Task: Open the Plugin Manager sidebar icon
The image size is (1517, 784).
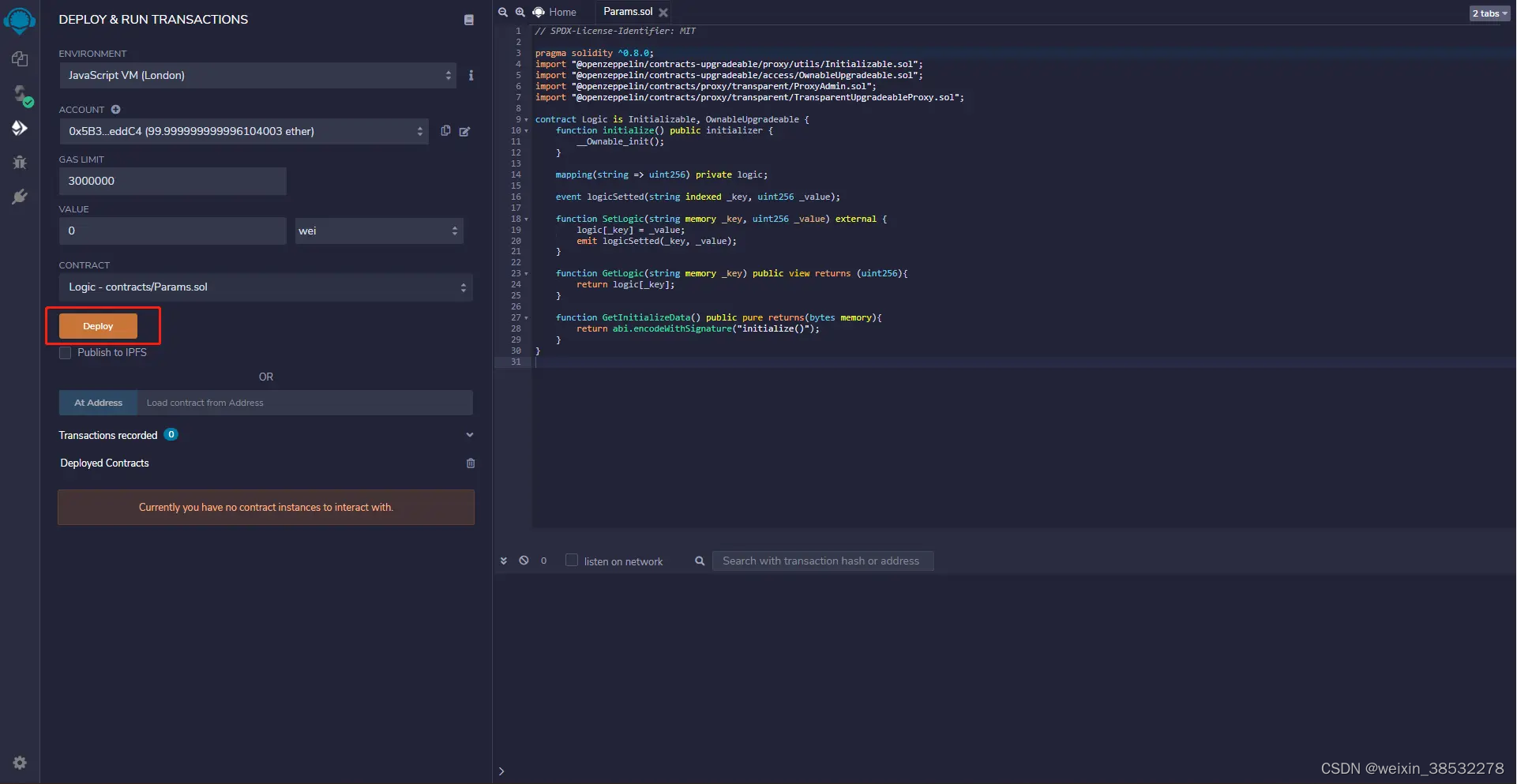Action: click(x=20, y=197)
